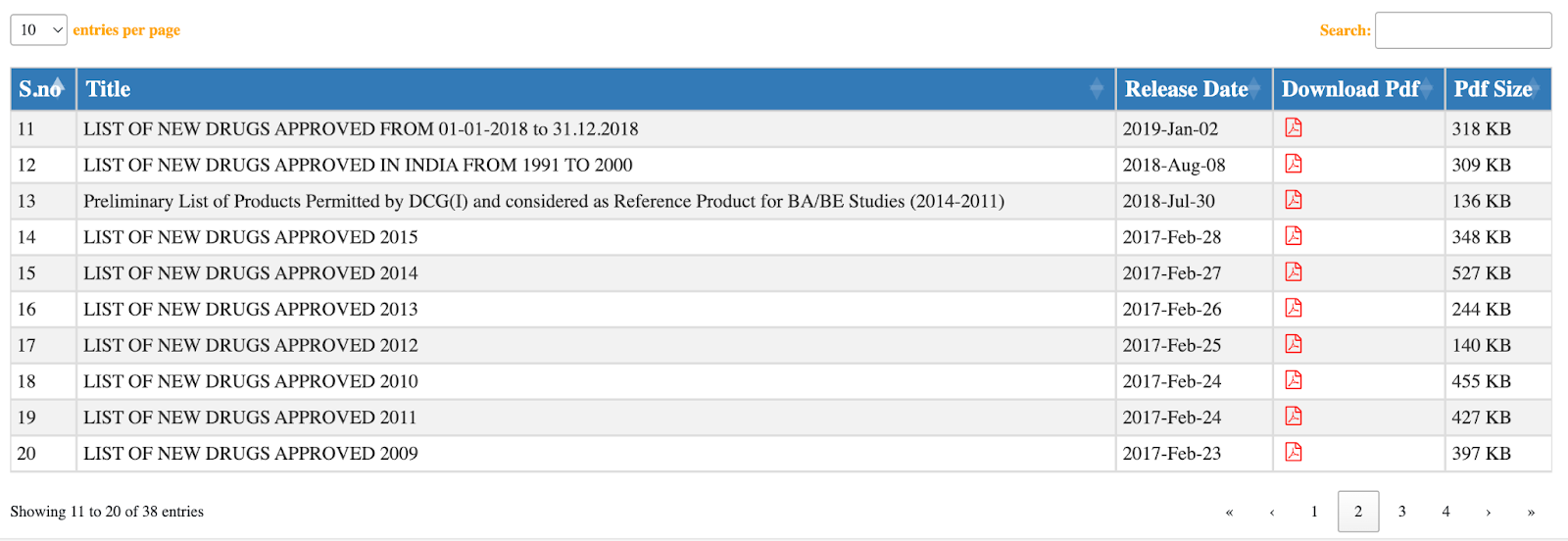This screenshot has width=1568, height=541.
Task: Sort table by Release Date column
Action: coord(1194,89)
